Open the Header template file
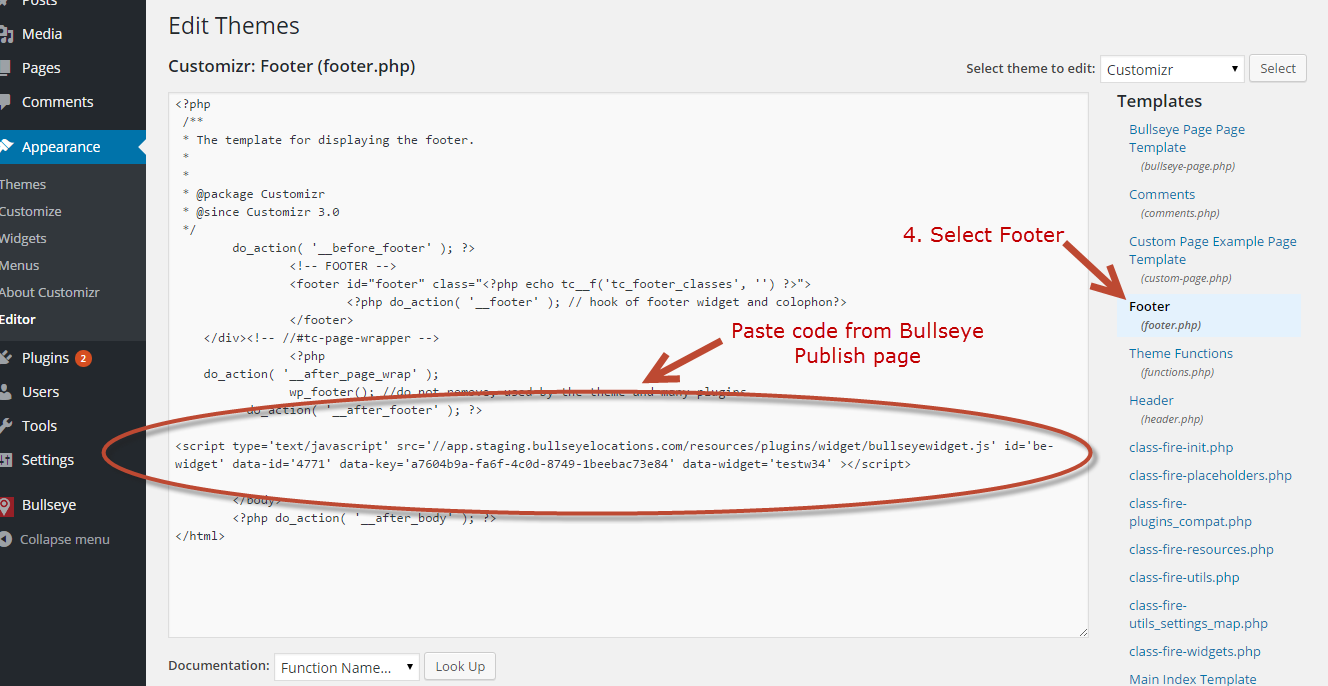The image size is (1328, 686). click(1151, 400)
